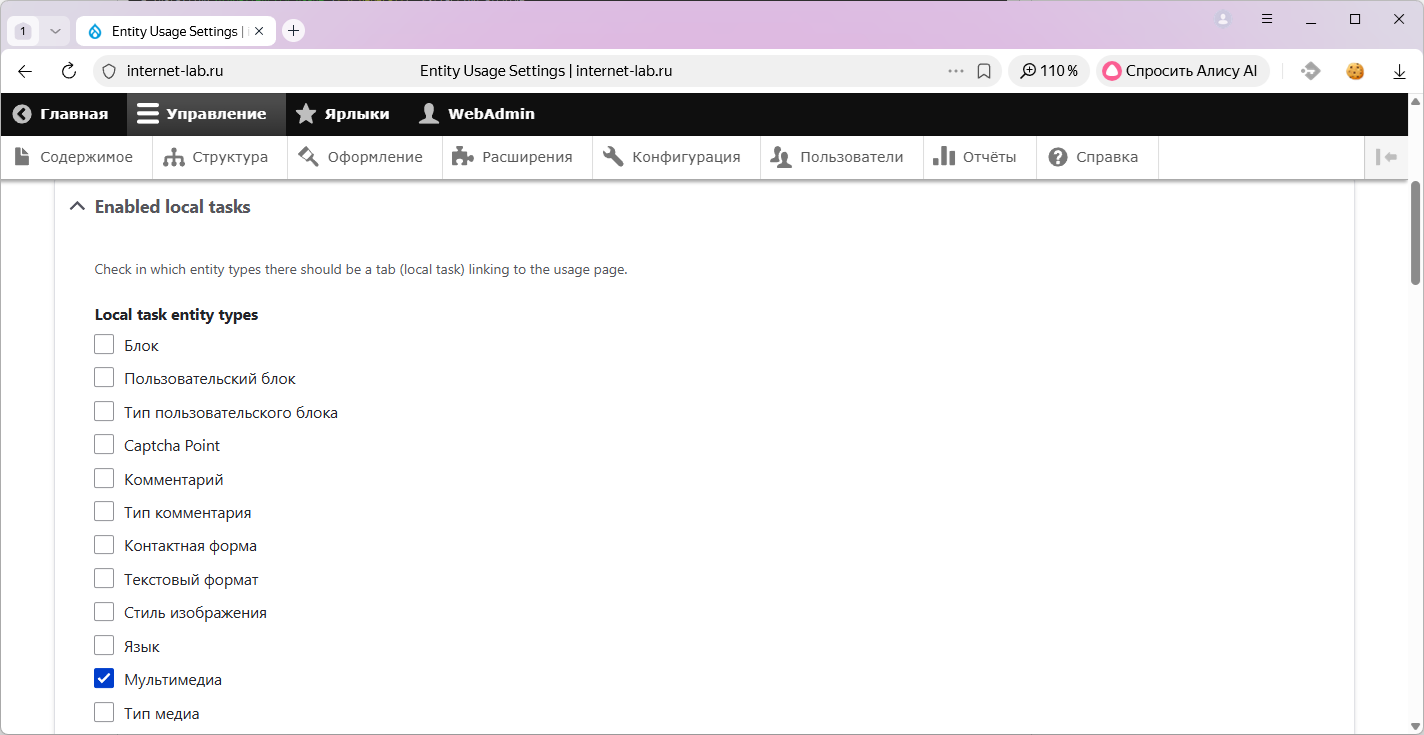The image size is (1424, 735).
Task: Click the browser back arrow
Action: 25,71
